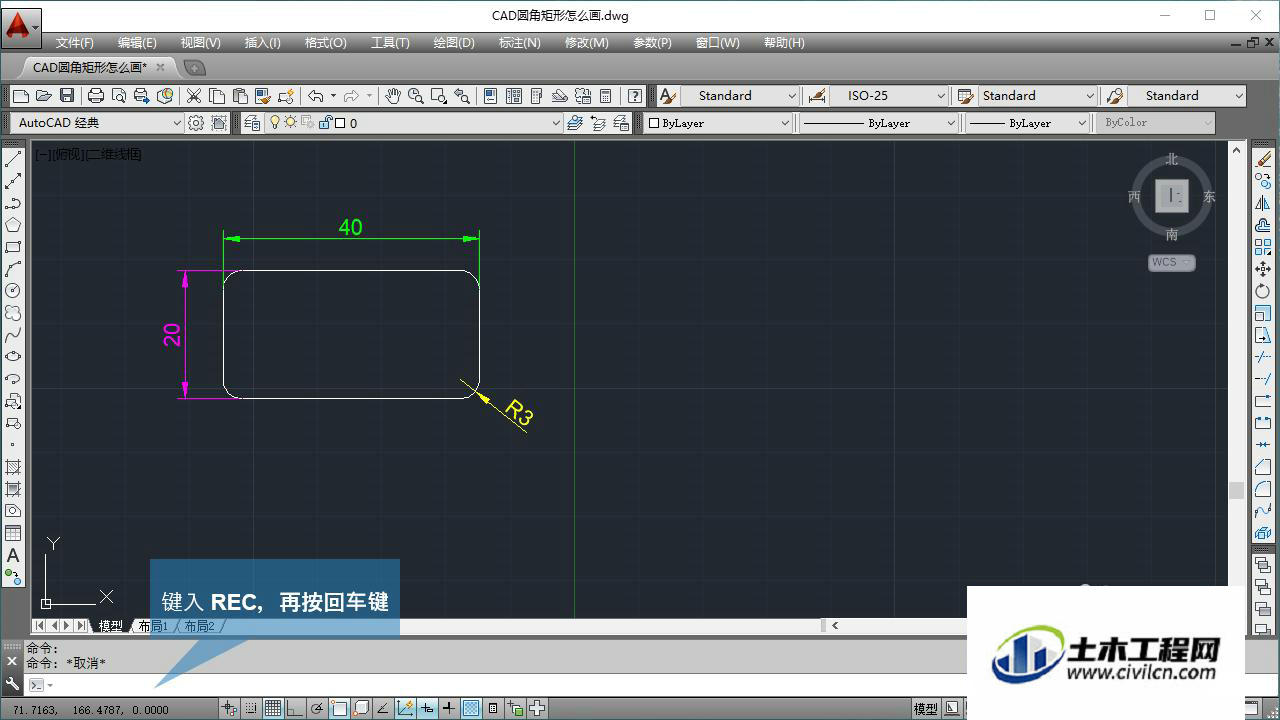This screenshot has width=1280, height=720.
Task: Toggle Polar Tracking in status bar
Action: (317, 709)
